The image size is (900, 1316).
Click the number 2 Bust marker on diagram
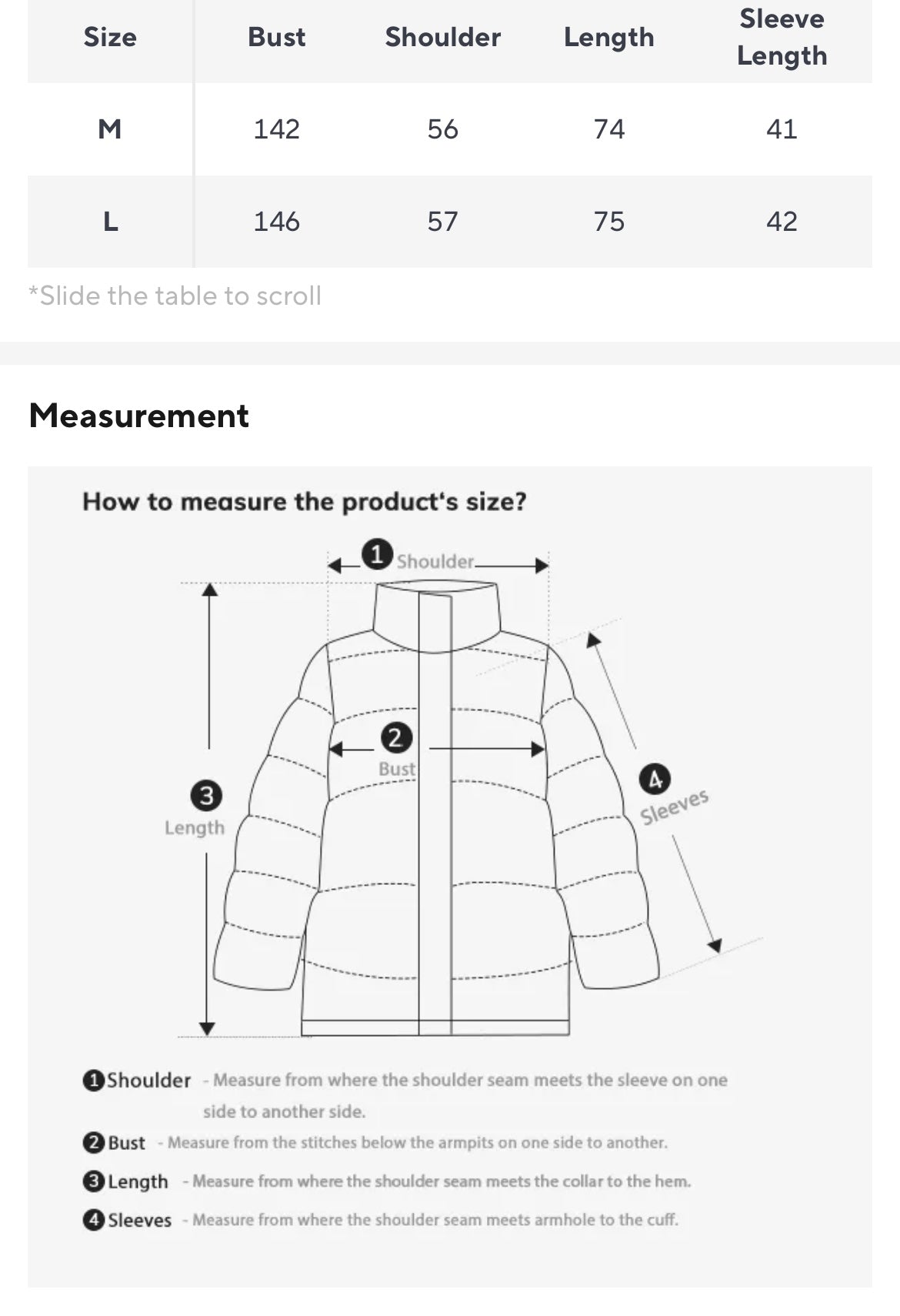(395, 738)
